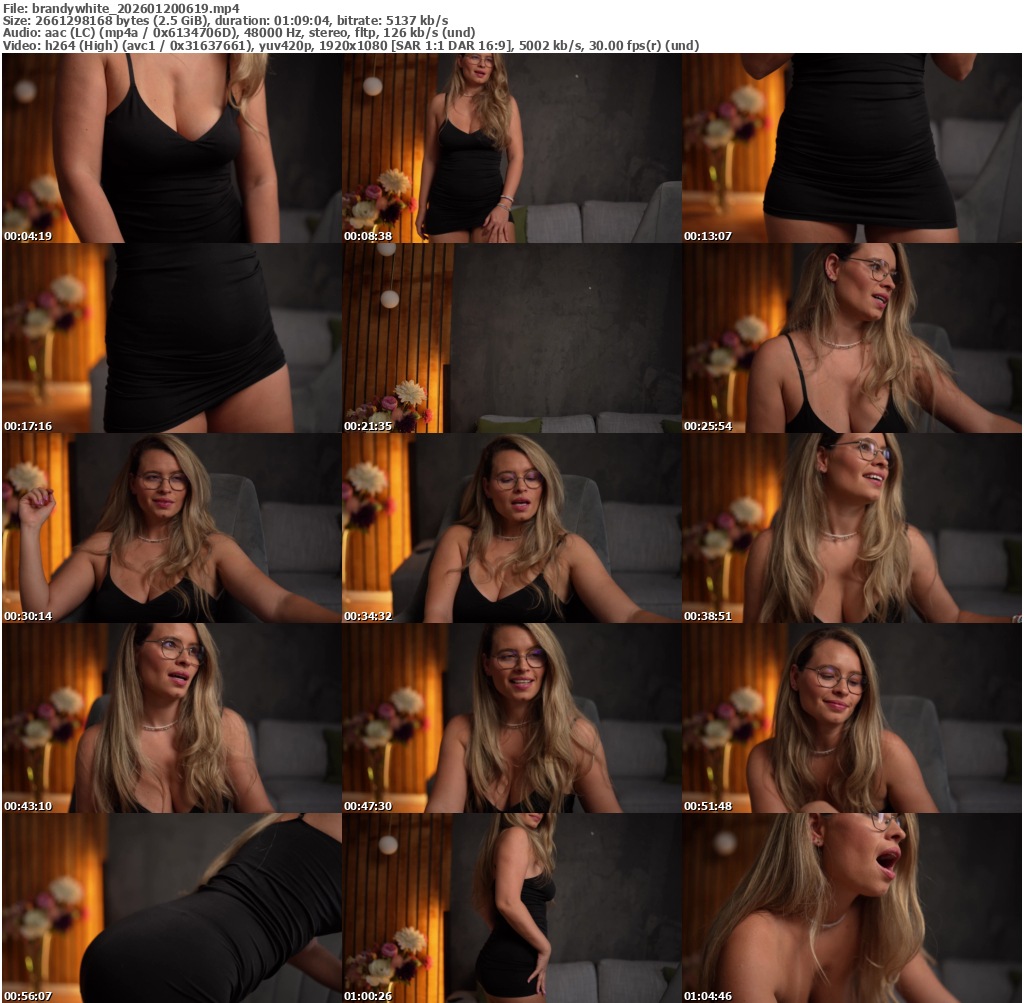Click the thumbnail at 00:25:54
The height and width of the screenshot is (1003, 1024).
(852, 338)
